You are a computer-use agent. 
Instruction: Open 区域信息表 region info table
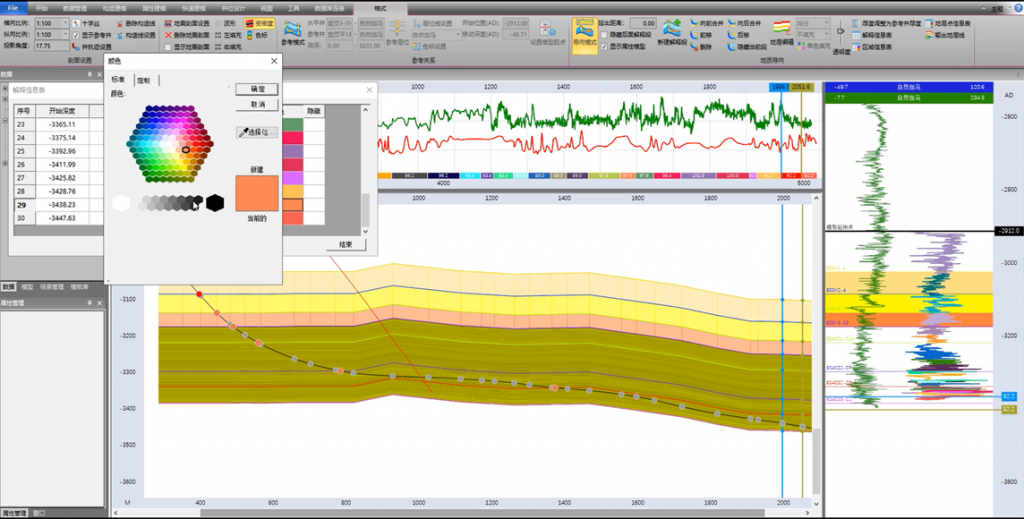872,47
